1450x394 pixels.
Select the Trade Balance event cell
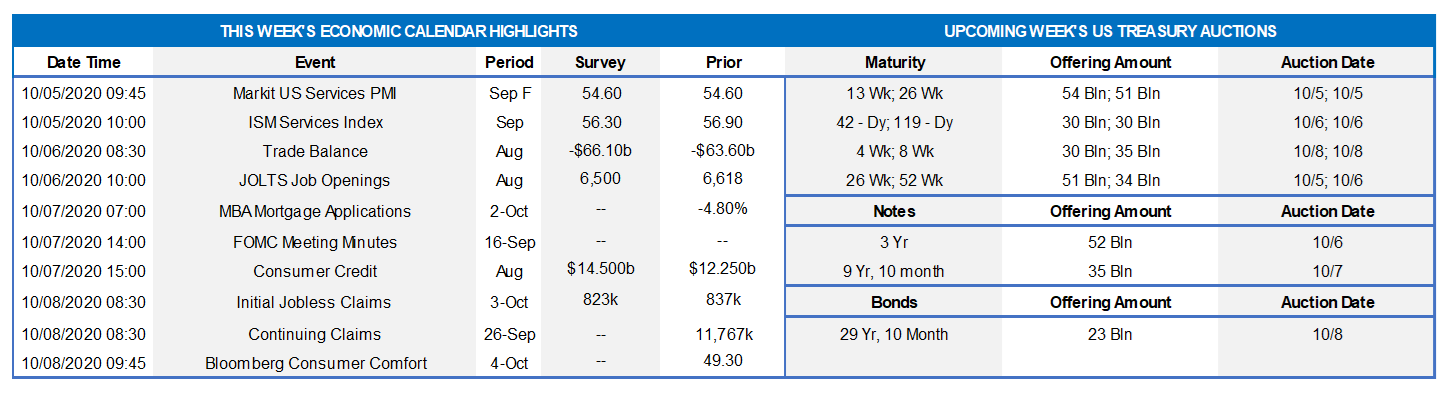click(315, 151)
